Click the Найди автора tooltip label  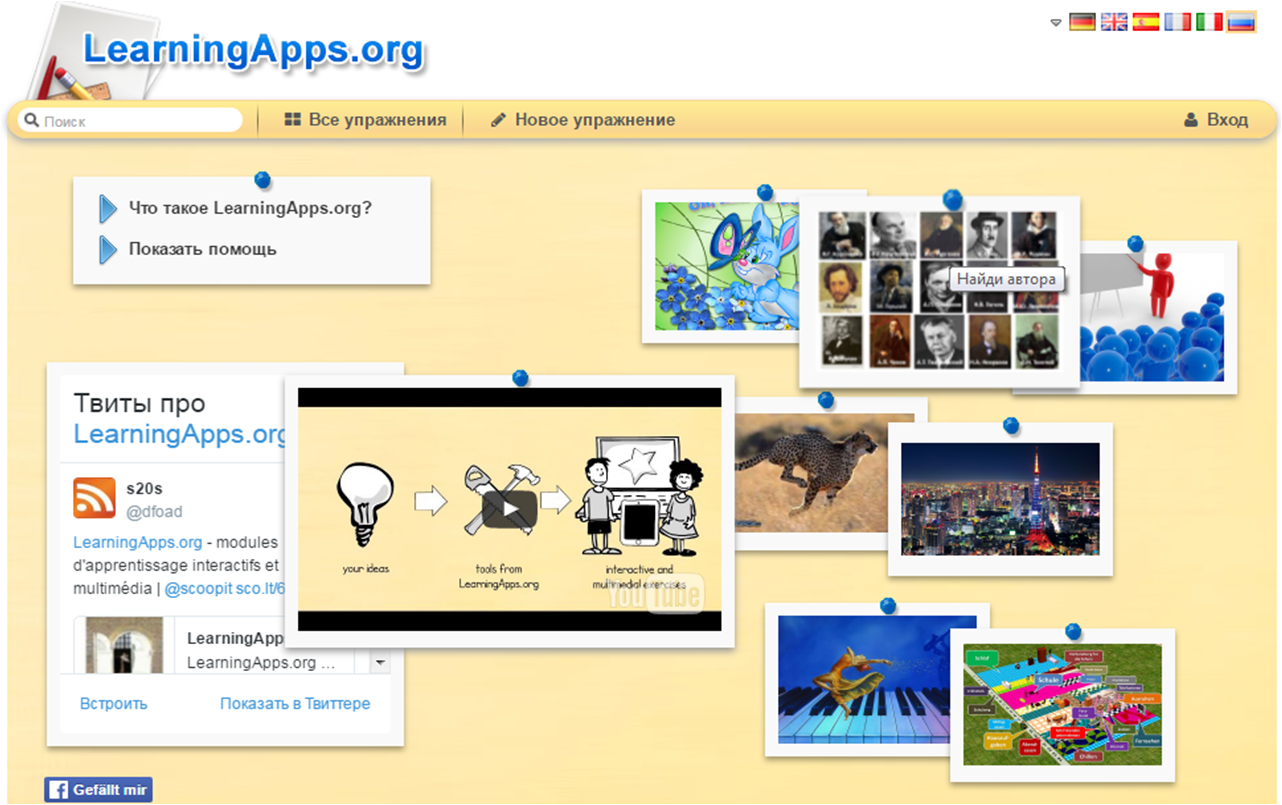click(1006, 279)
